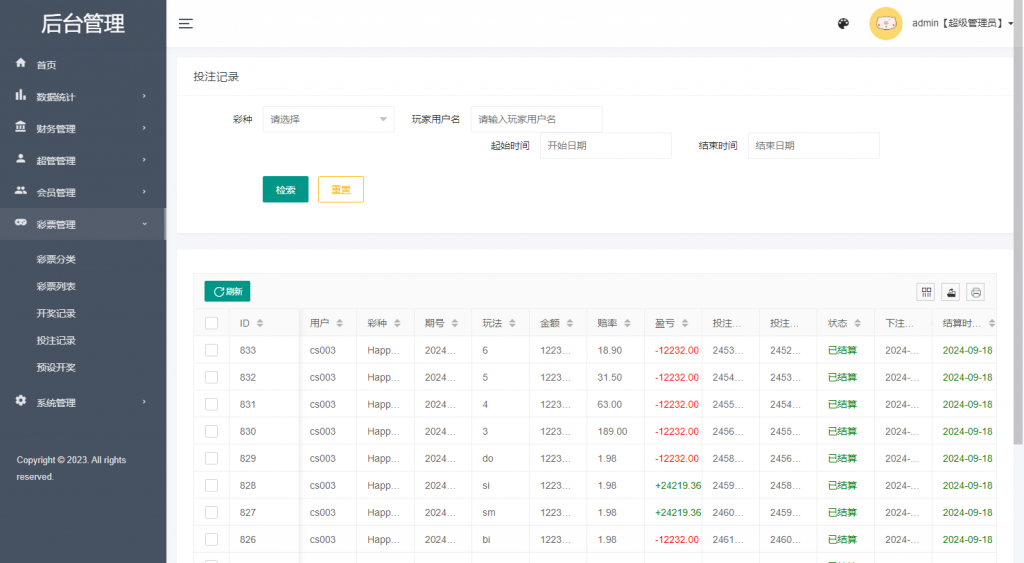Check the row 828 checkbox
The width and height of the screenshot is (1024, 563).
212,485
